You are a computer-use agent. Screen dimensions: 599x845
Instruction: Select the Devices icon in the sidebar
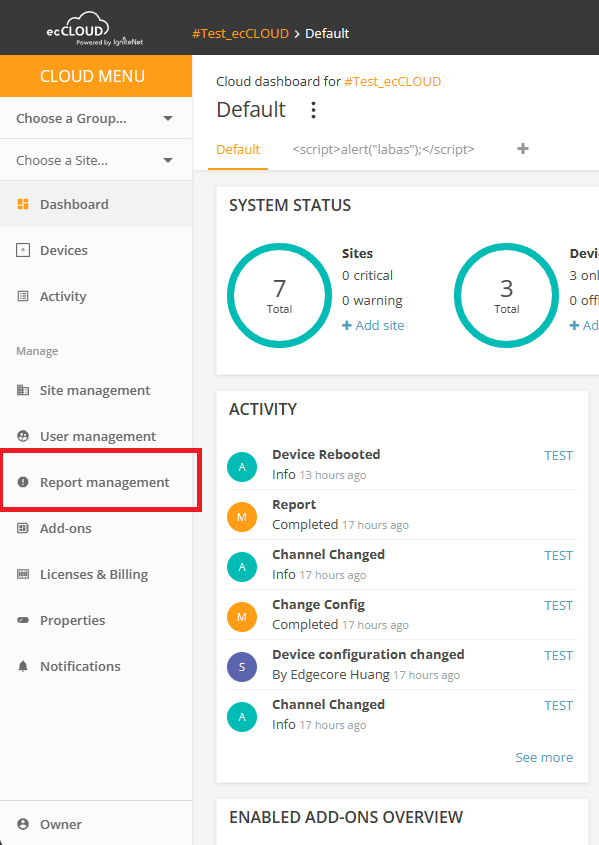tap(25, 250)
